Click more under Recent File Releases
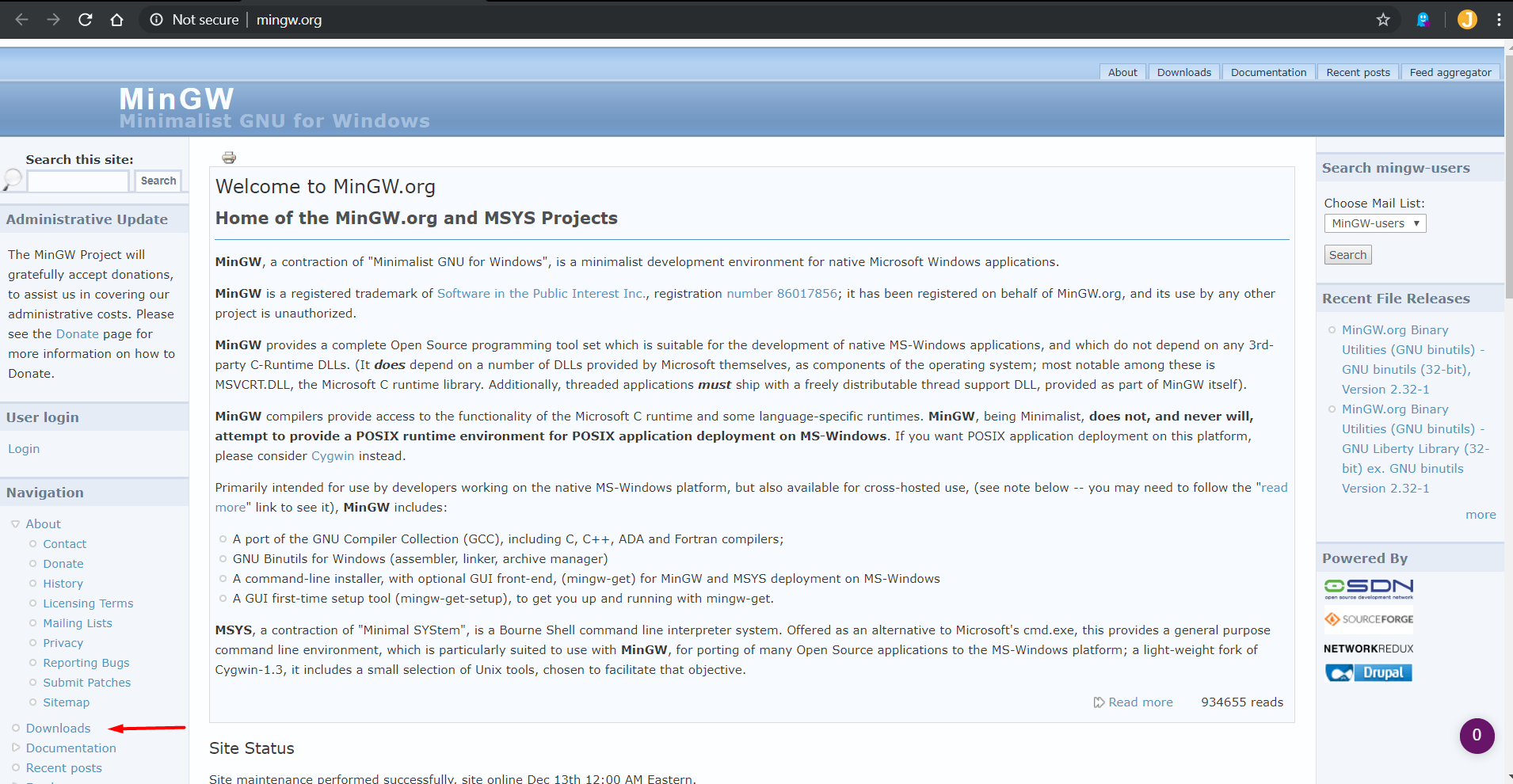This screenshot has height=784, width=1513. tap(1481, 515)
